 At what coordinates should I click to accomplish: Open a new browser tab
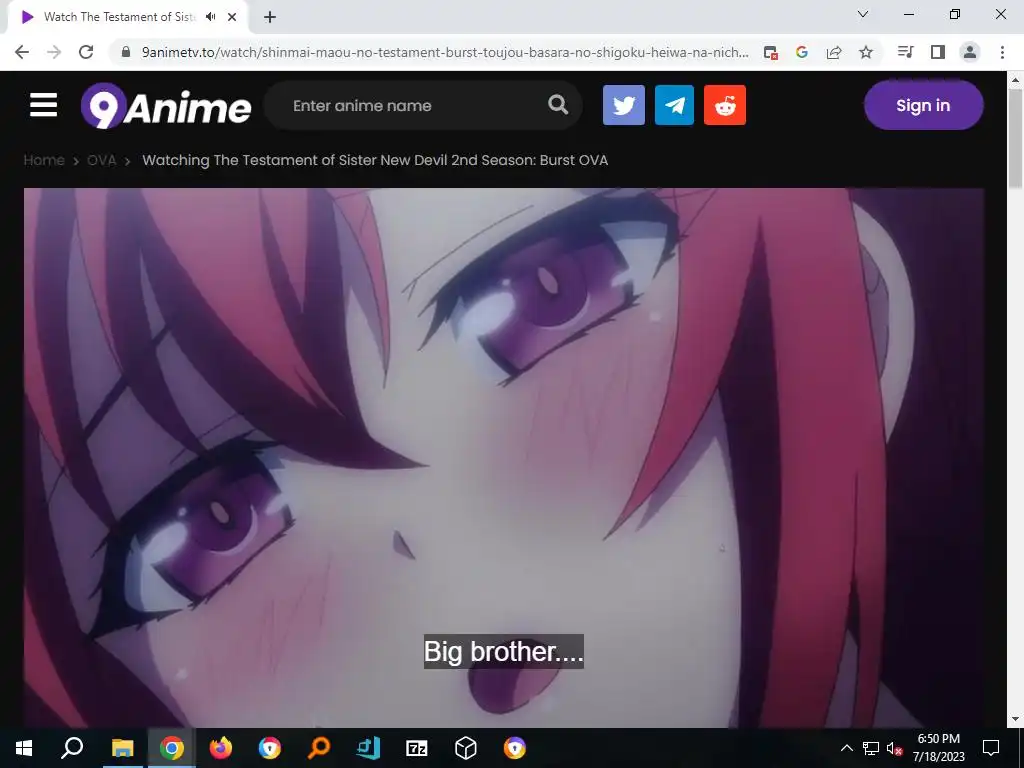(x=270, y=17)
